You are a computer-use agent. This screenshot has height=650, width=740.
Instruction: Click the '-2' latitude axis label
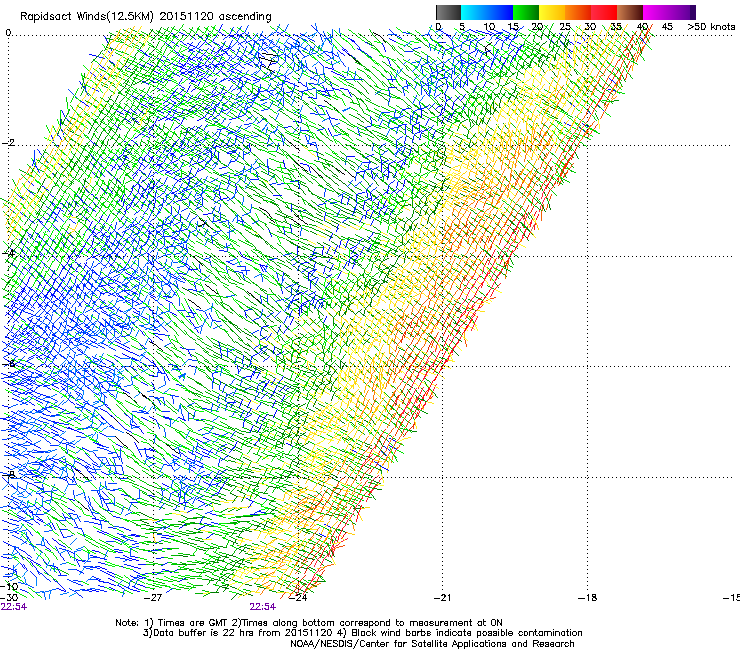(x=8, y=143)
